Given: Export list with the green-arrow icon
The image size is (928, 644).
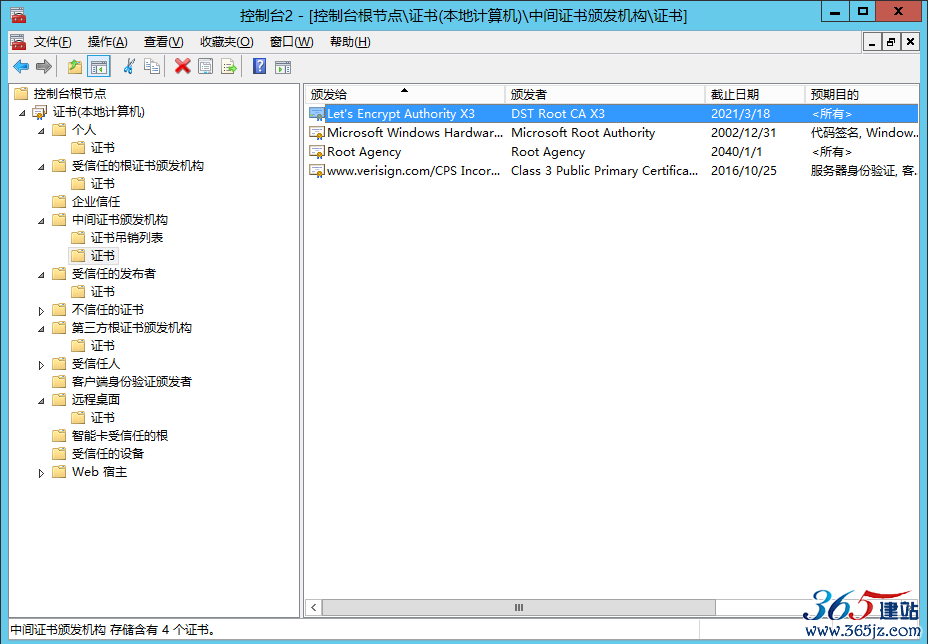Looking at the screenshot, I should (x=228, y=66).
